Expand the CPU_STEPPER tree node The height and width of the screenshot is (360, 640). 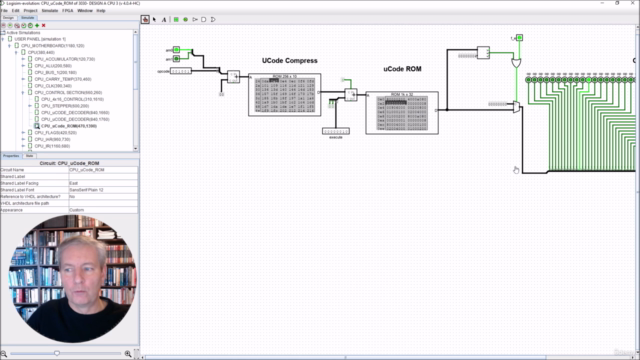[30, 106]
